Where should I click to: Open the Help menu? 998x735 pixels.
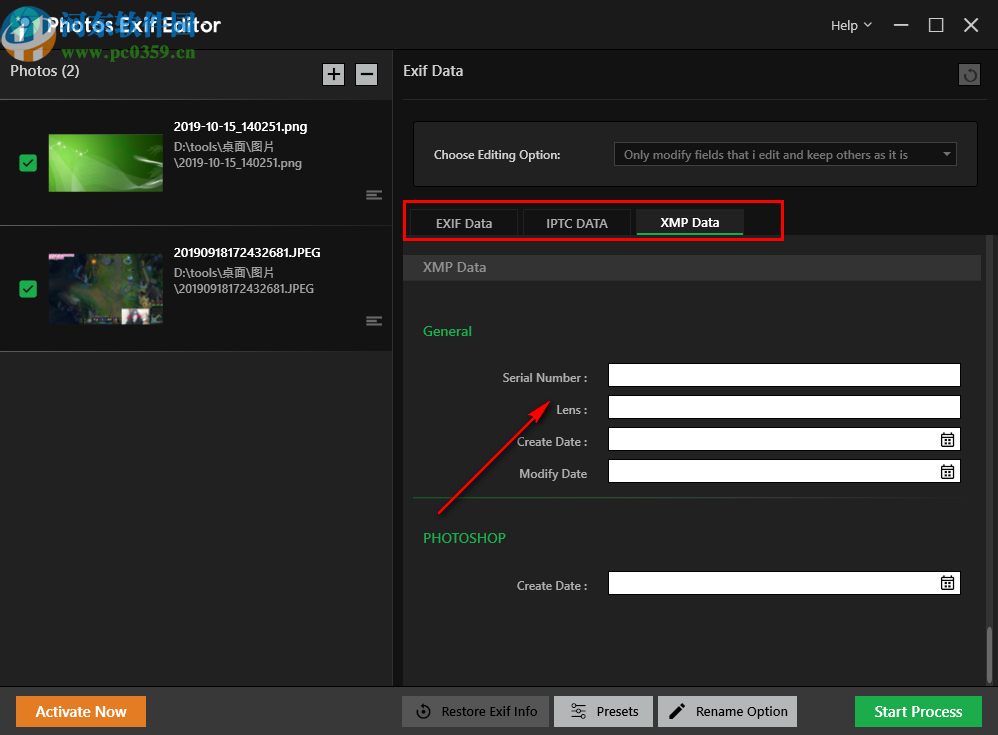849,25
